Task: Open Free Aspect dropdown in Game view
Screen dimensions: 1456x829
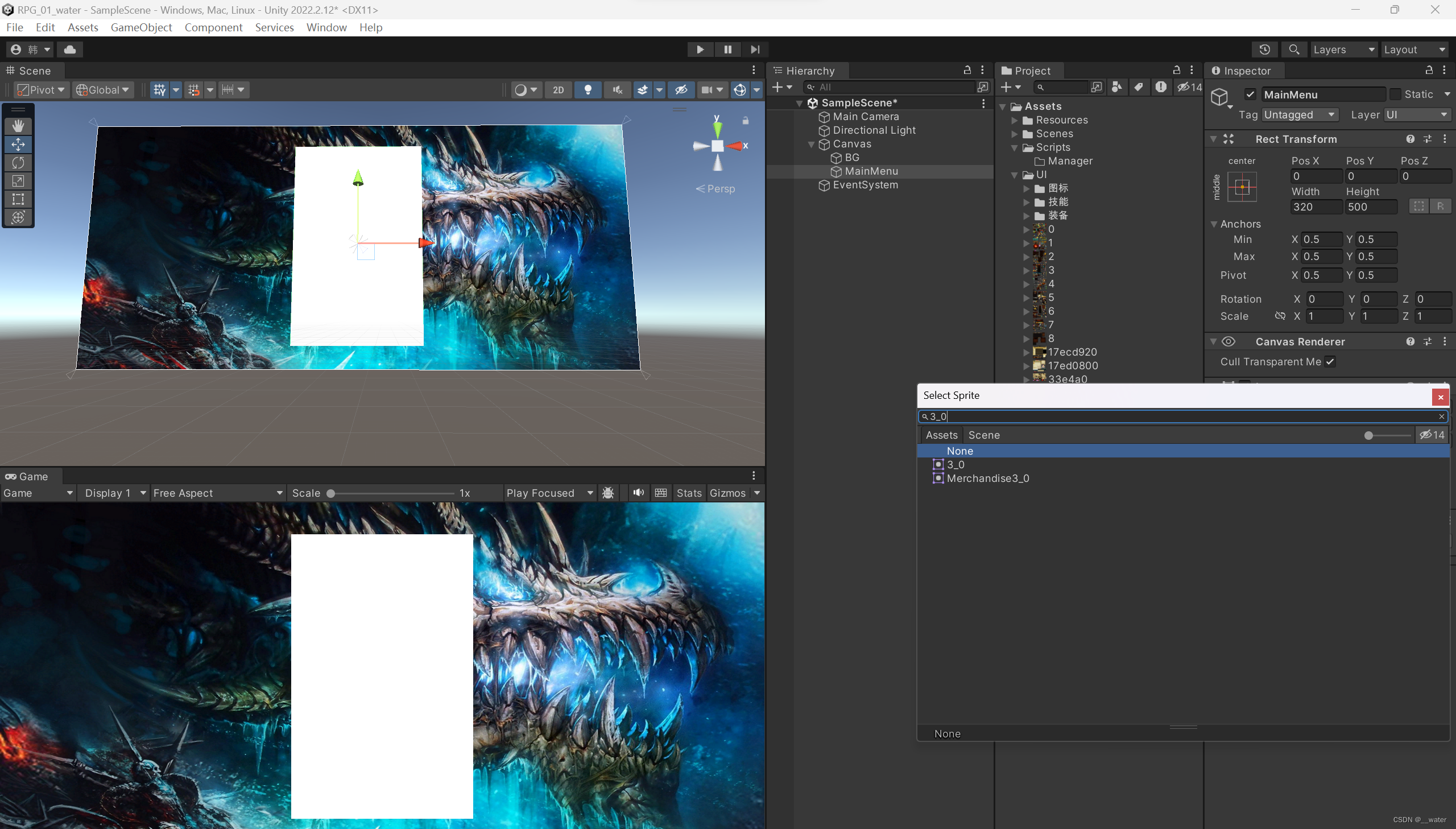Action: tap(217, 493)
